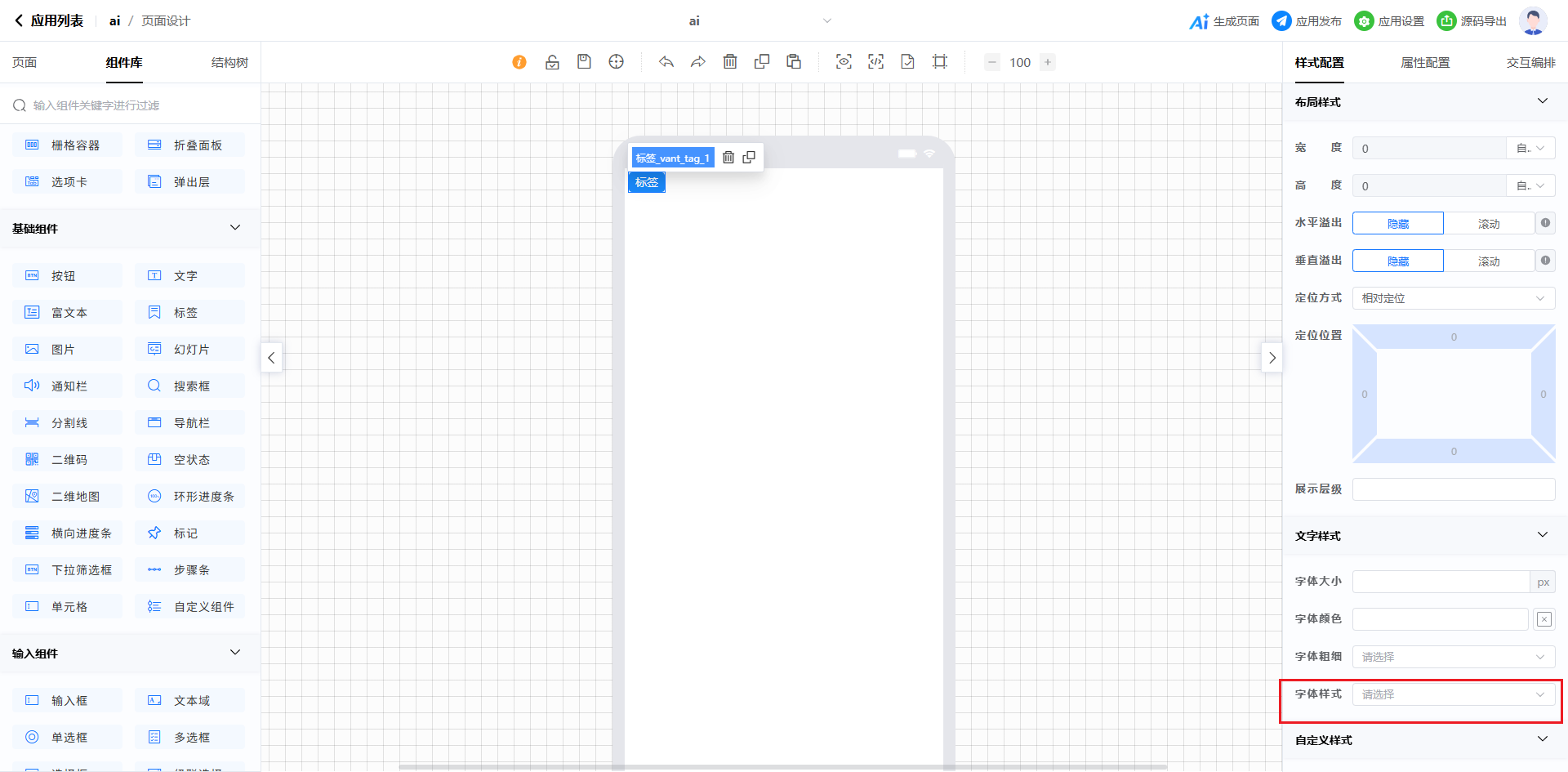Collapse the 基础组件 section
This screenshot has width=1568, height=772.
235,228
